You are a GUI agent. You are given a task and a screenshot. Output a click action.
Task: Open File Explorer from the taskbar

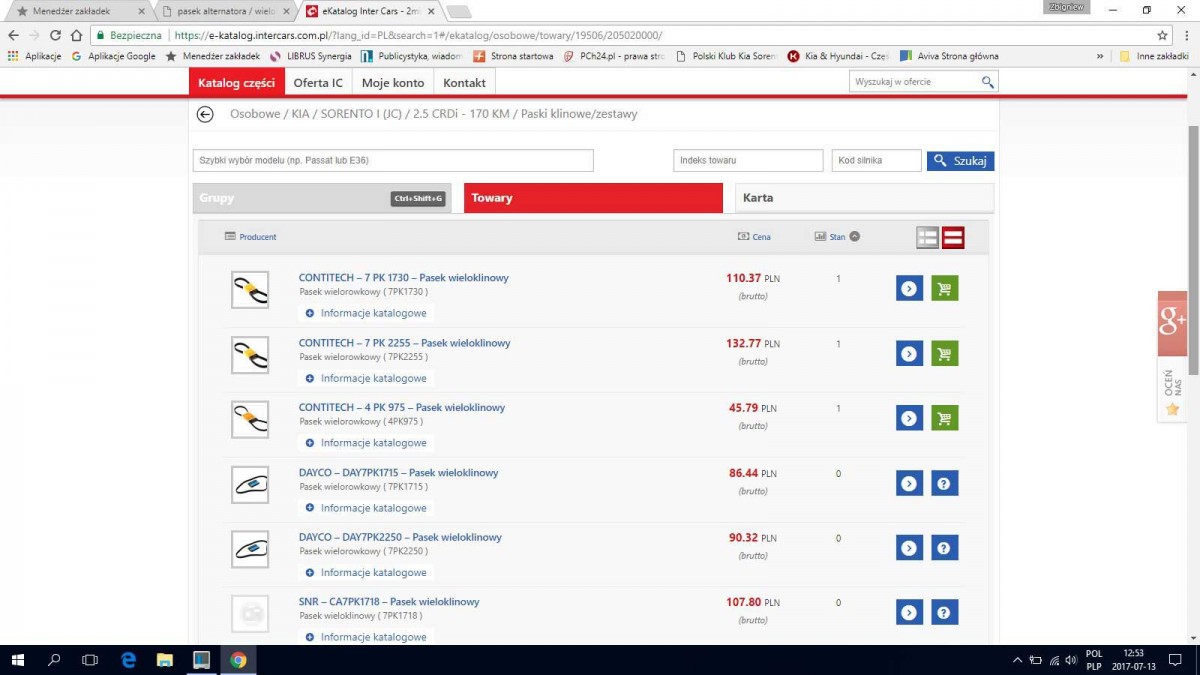click(x=165, y=660)
